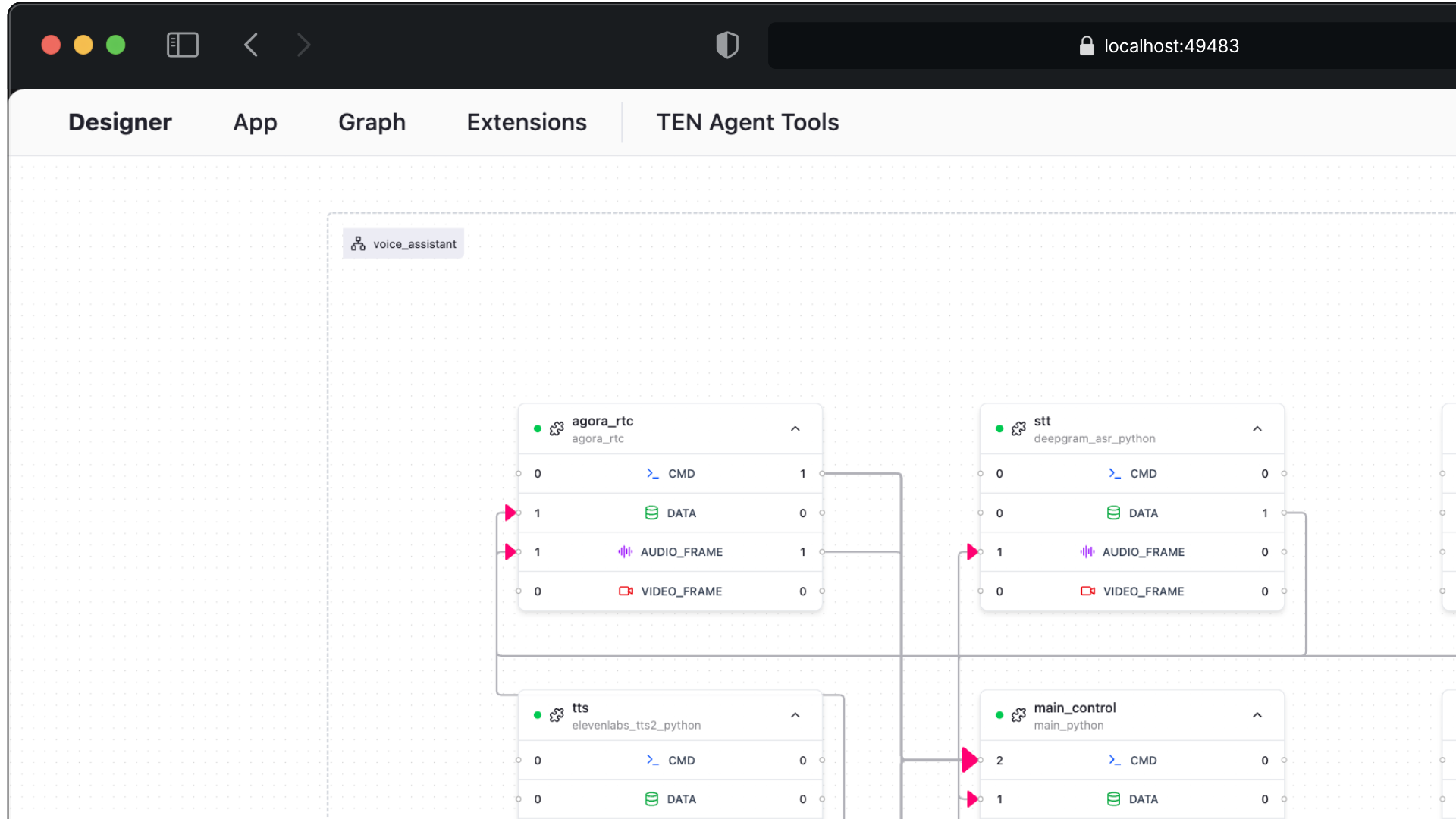Image resolution: width=1456 pixels, height=819 pixels.
Task: Click the DATA database icon in stt
Action: point(1113,513)
